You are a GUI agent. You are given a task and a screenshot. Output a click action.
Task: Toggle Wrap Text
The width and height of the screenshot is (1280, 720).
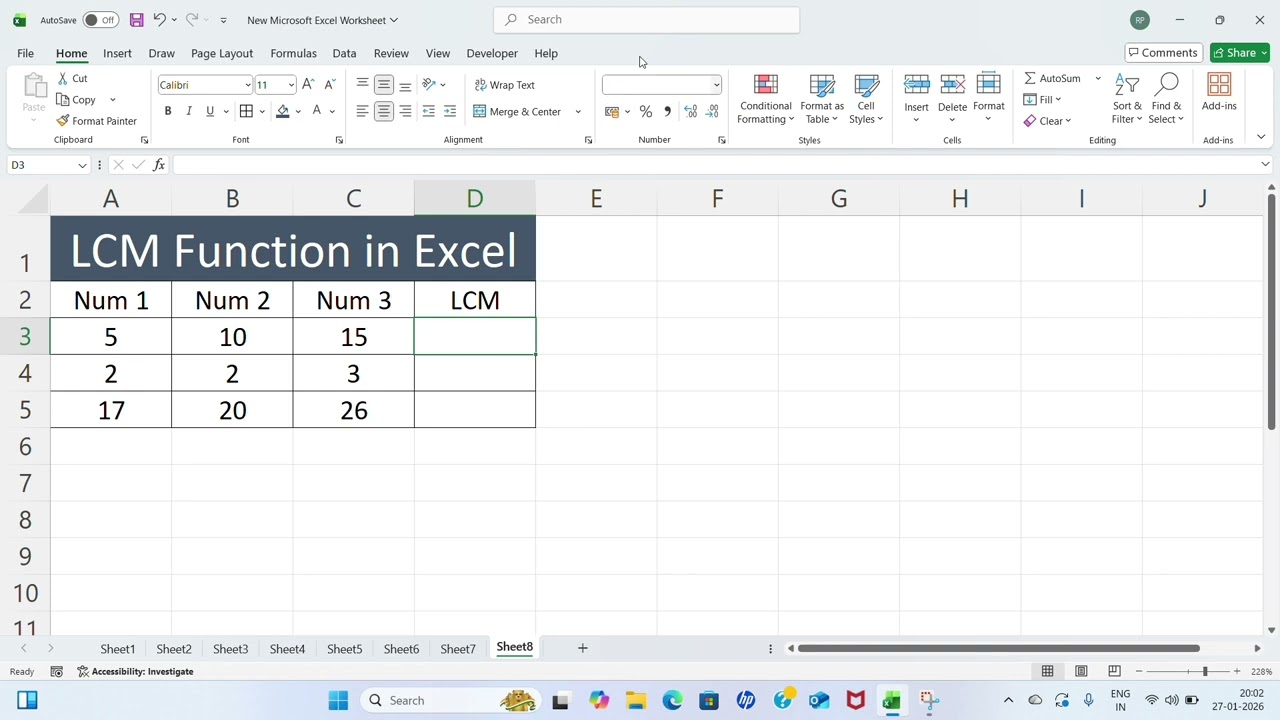click(x=505, y=85)
